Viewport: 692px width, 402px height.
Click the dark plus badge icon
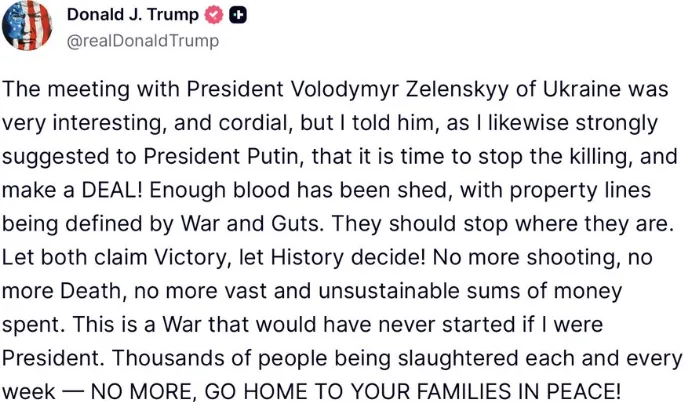[x=238, y=16]
